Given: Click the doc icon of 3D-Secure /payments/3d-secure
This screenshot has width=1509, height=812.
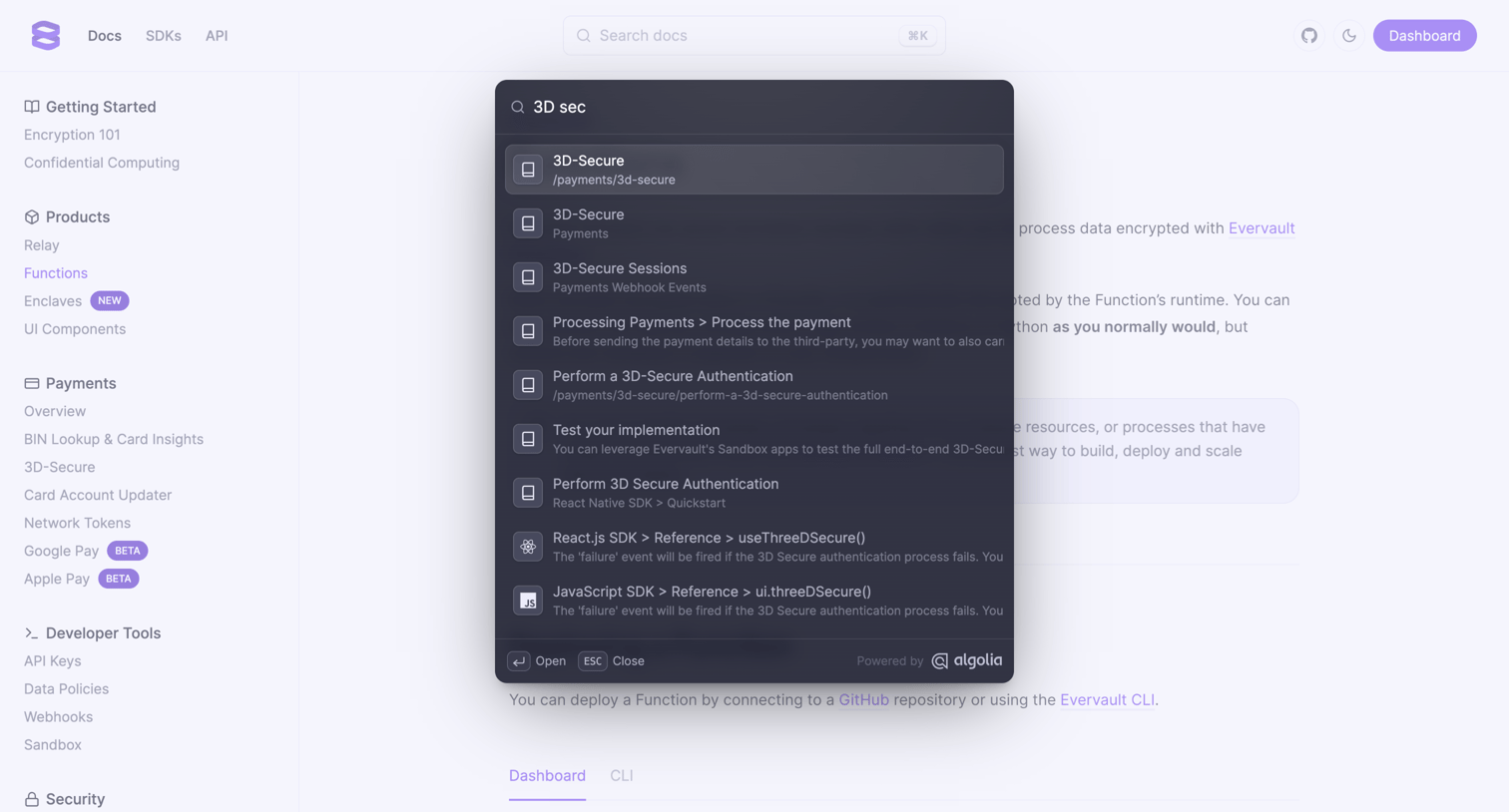Looking at the screenshot, I should click(528, 170).
